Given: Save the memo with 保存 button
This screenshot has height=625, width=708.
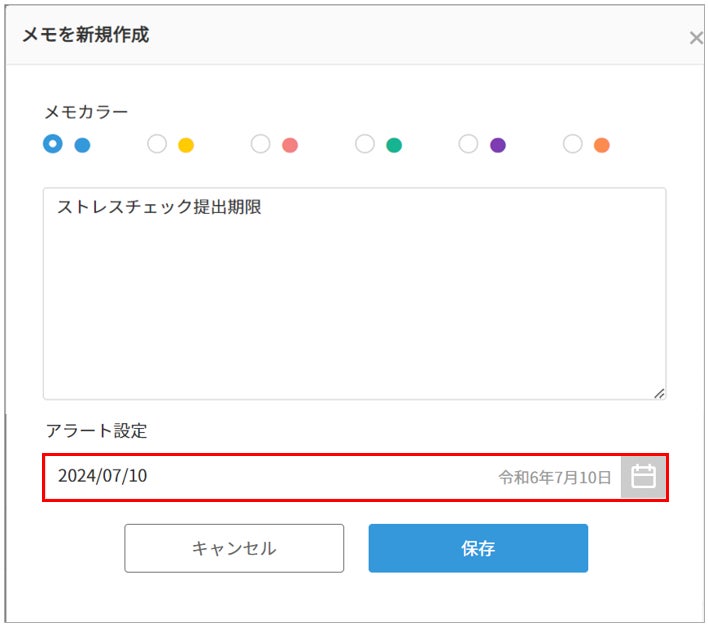Looking at the screenshot, I should pyautogui.click(x=478, y=548).
